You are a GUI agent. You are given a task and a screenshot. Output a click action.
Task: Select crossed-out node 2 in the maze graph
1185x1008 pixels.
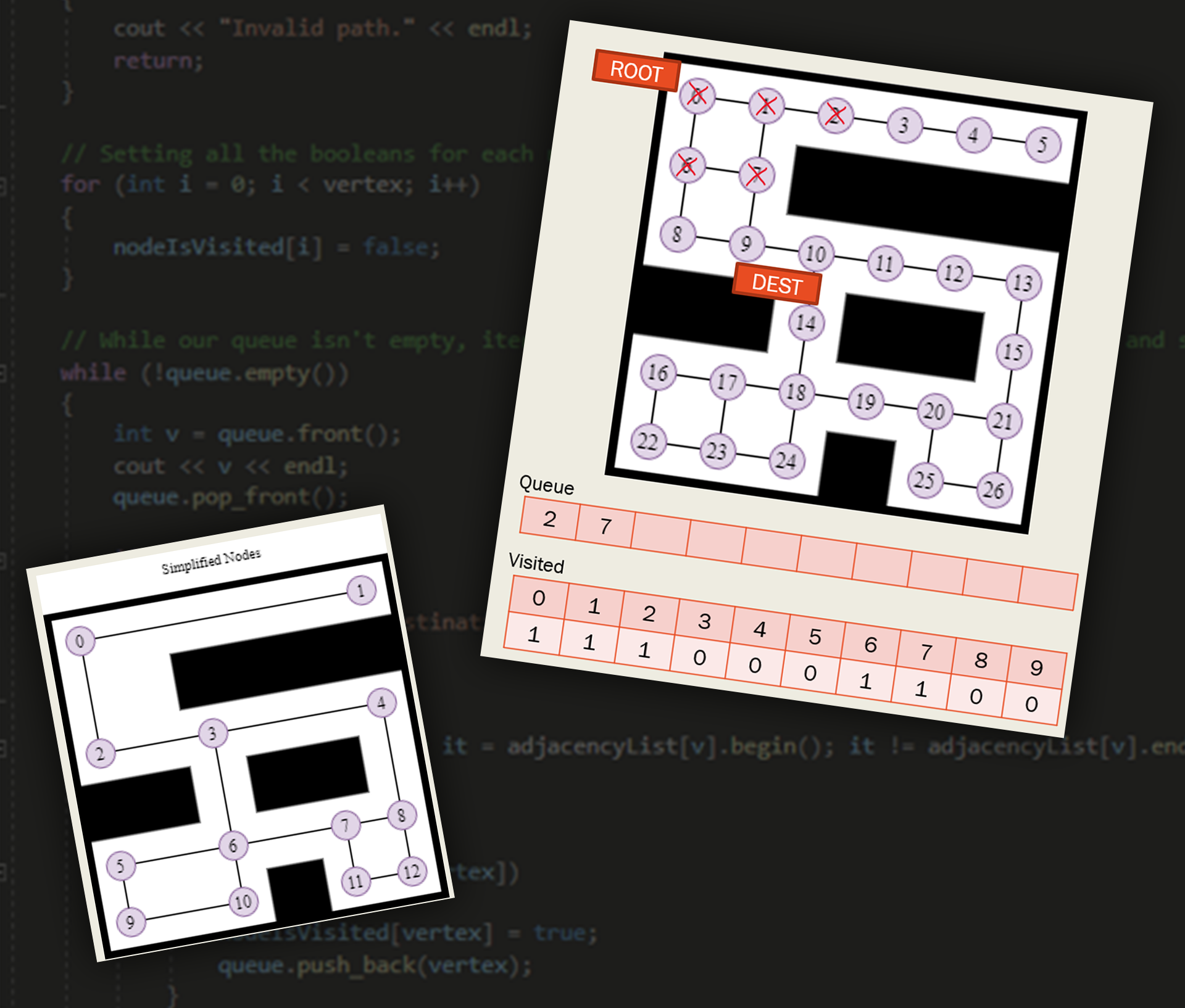click(836, 116)
